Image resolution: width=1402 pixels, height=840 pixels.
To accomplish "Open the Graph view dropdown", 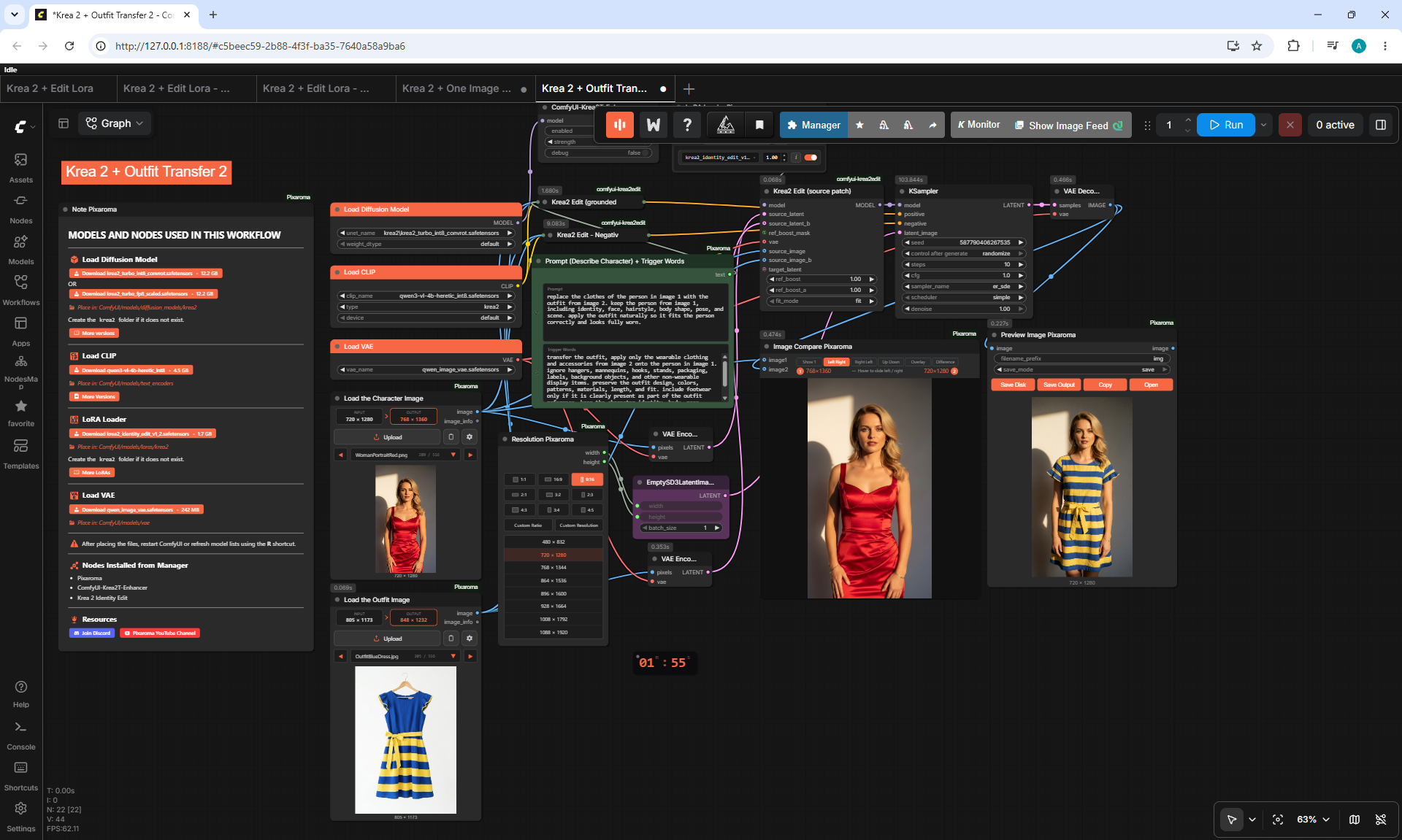I will [x=115, y=123].
